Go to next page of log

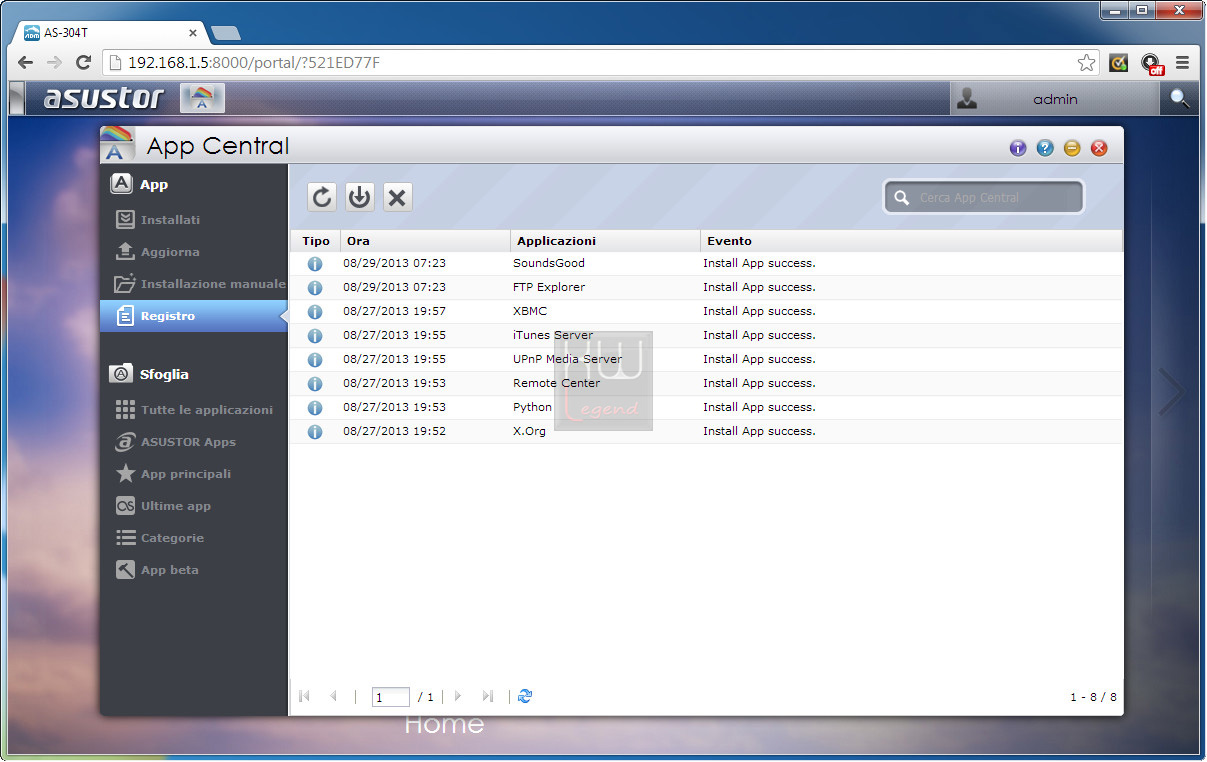[x=458, y=696]
